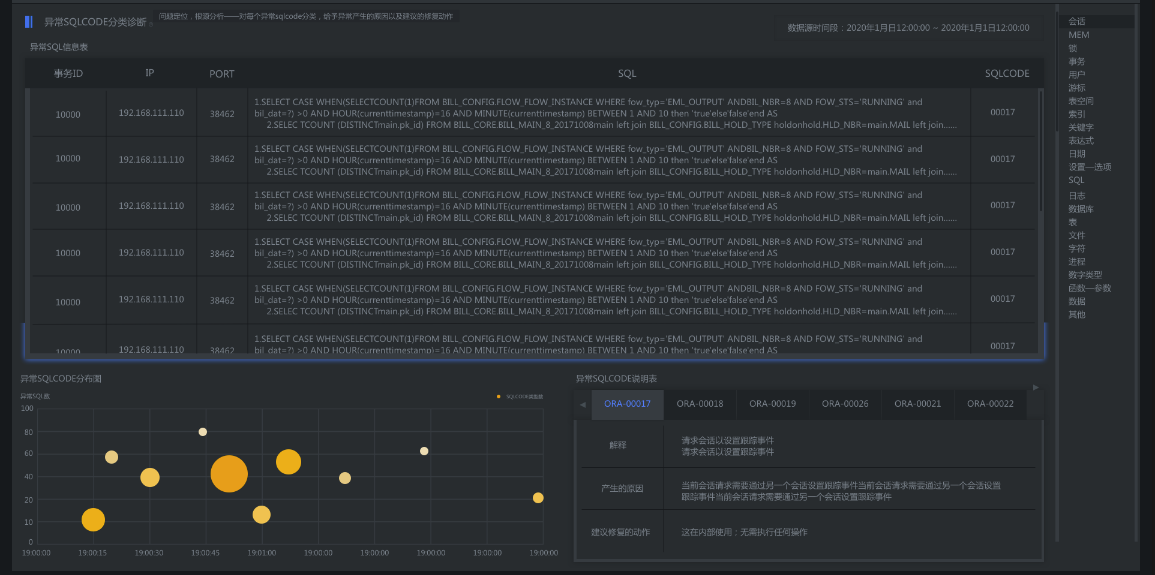Click the 建议修复的动作 row label

coord(620,532)
